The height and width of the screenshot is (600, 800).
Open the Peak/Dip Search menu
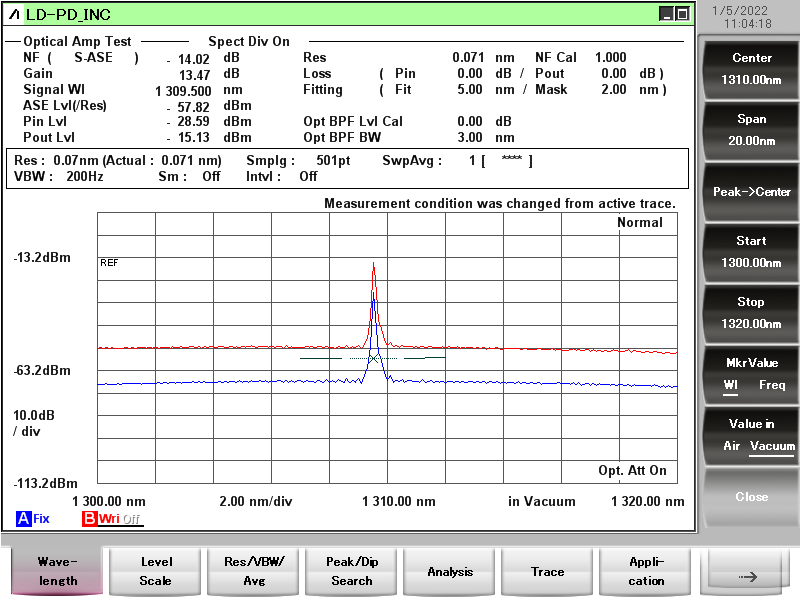(x=352, y=571)
